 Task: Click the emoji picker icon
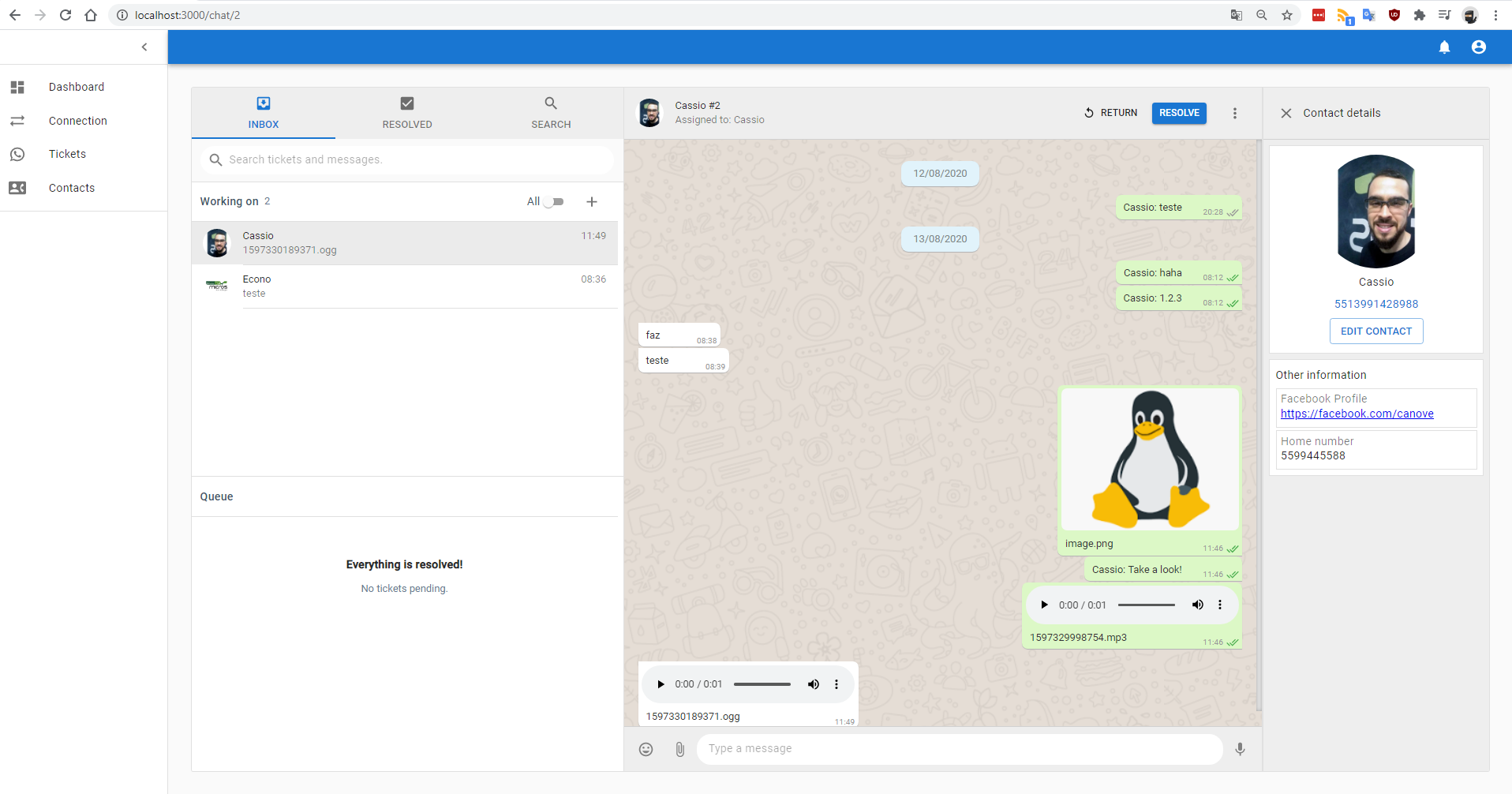click(x=646, y=749)
